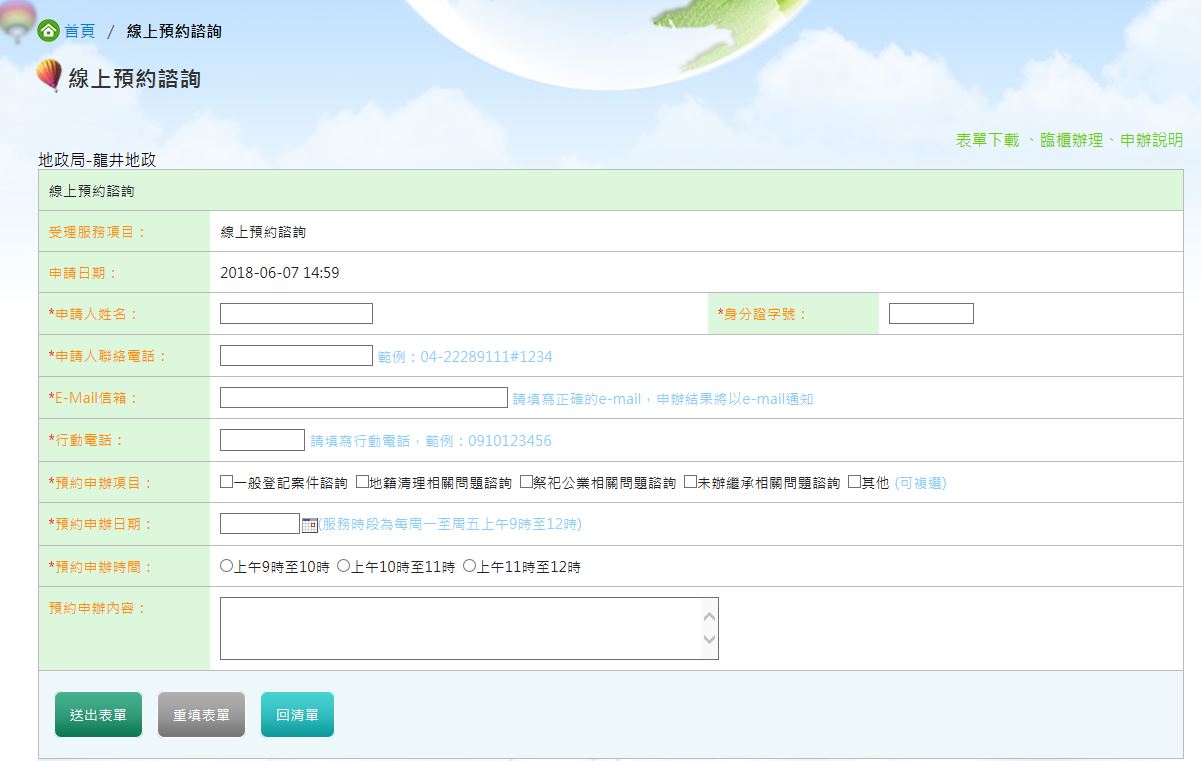Focus the E-Mail信箱 input field

point(364,398)
